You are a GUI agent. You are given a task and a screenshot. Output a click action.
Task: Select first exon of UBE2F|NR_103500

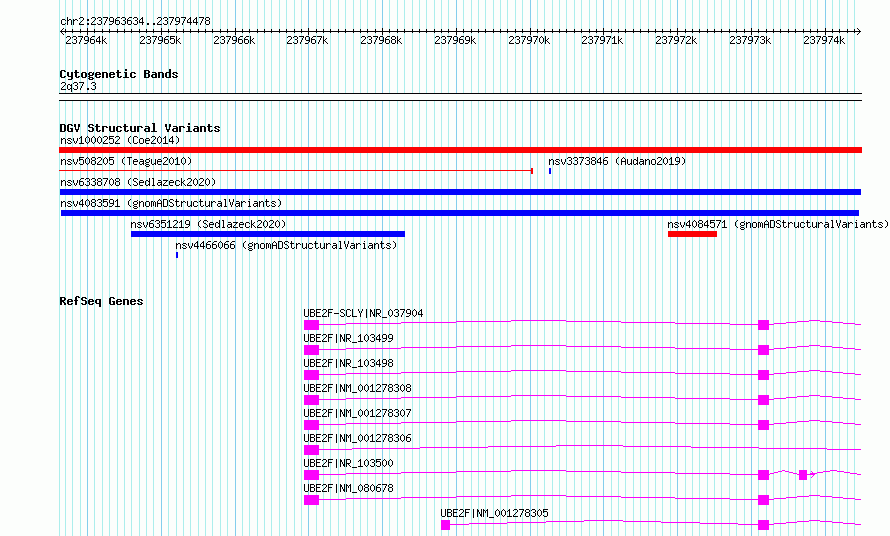312,475
